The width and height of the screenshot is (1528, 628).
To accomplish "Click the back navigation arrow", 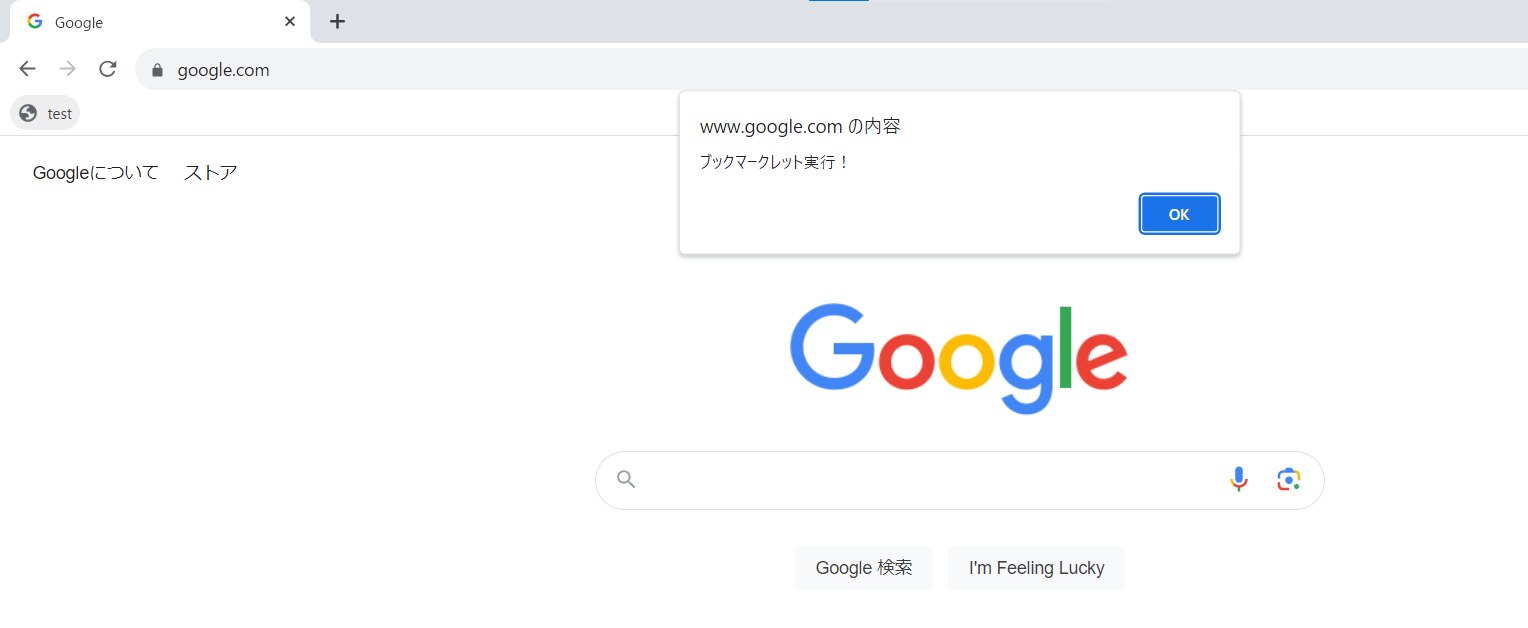I will click(x=28, y=69).
